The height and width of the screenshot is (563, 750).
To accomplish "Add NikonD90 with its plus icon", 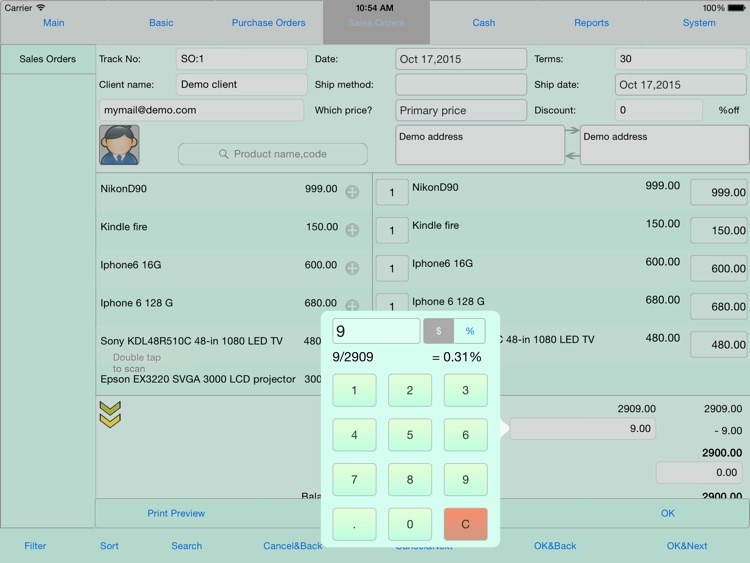I will click(352, 192).
